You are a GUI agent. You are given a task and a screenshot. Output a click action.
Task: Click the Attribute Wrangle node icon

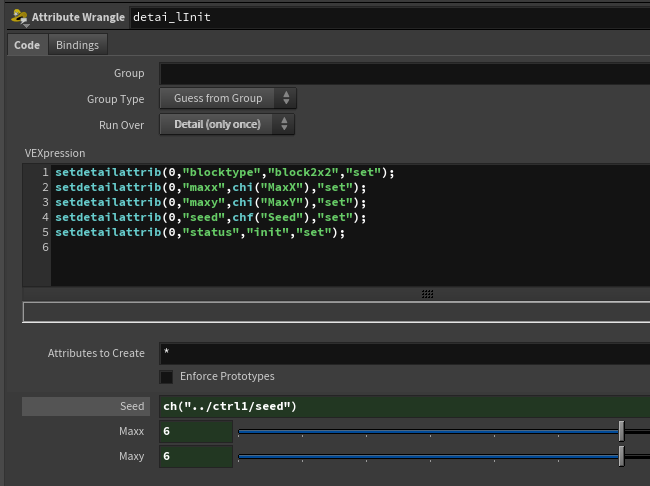[19, 17]
